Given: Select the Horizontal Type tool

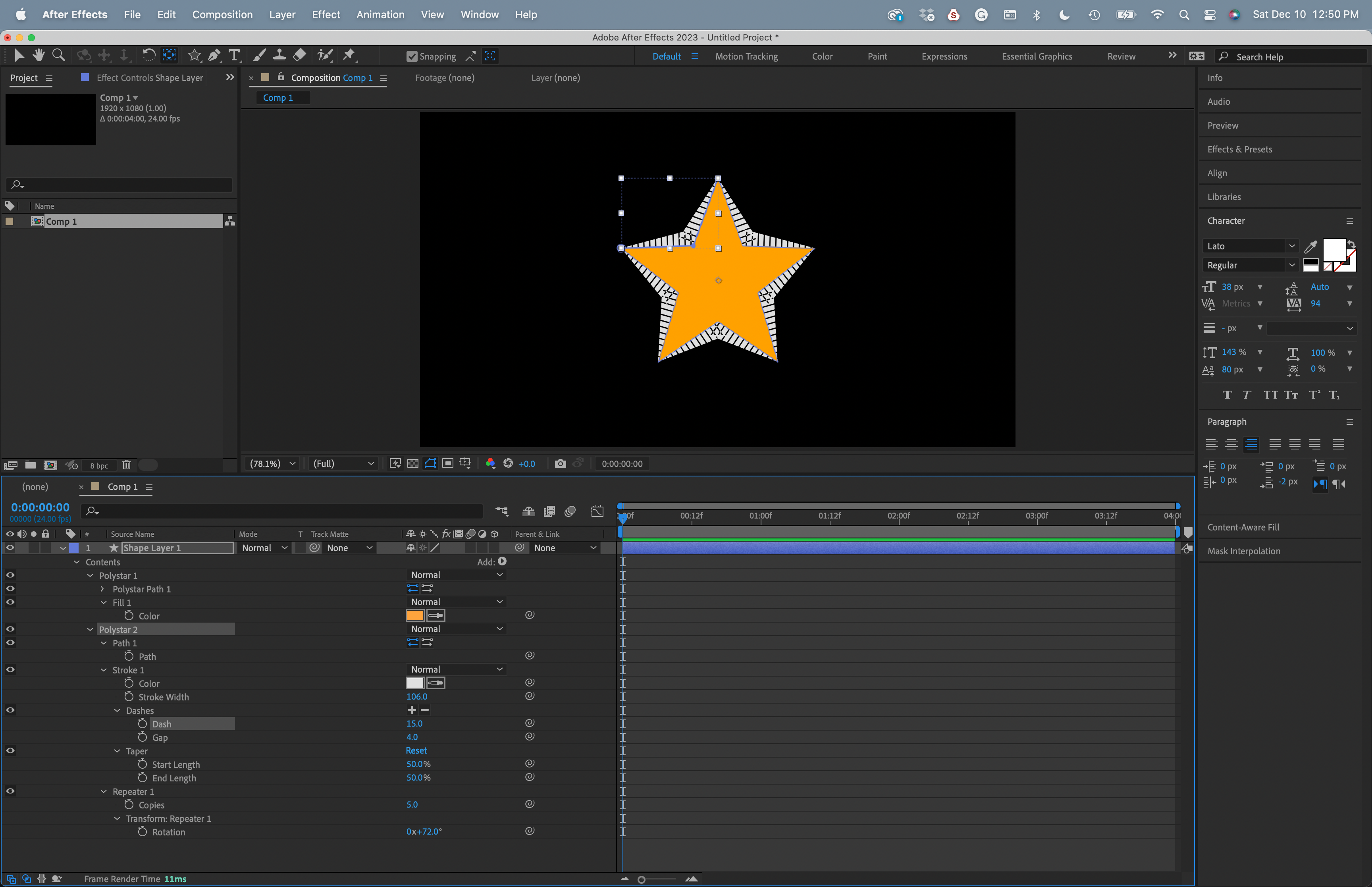Looking at the screenshot, I should coord(234,55).
